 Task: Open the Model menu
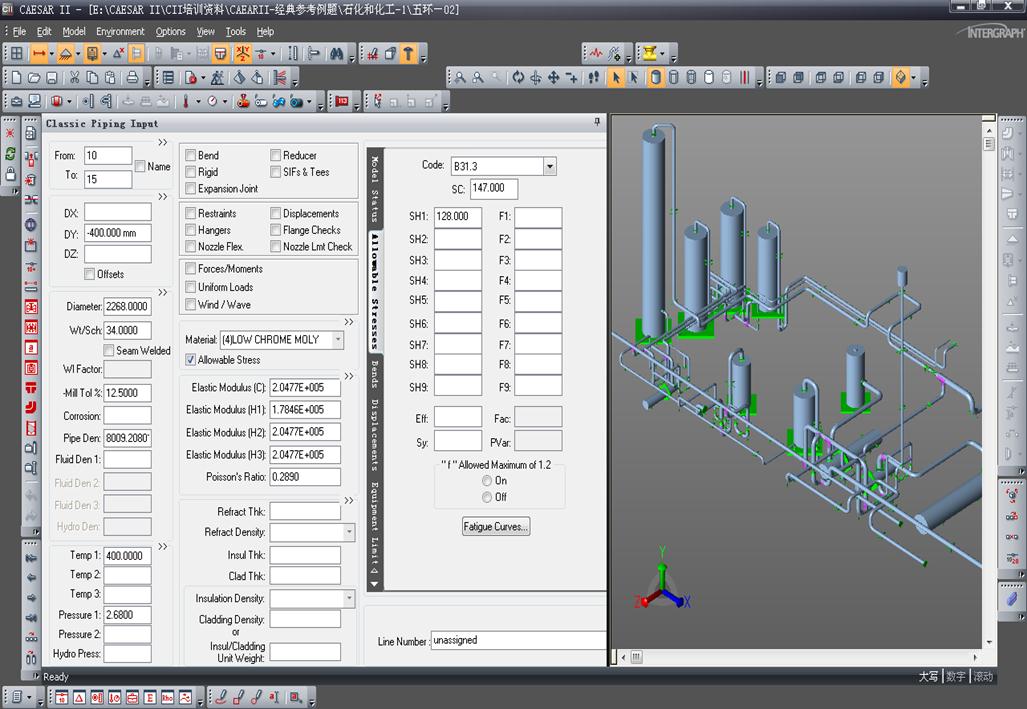[74, 31]
